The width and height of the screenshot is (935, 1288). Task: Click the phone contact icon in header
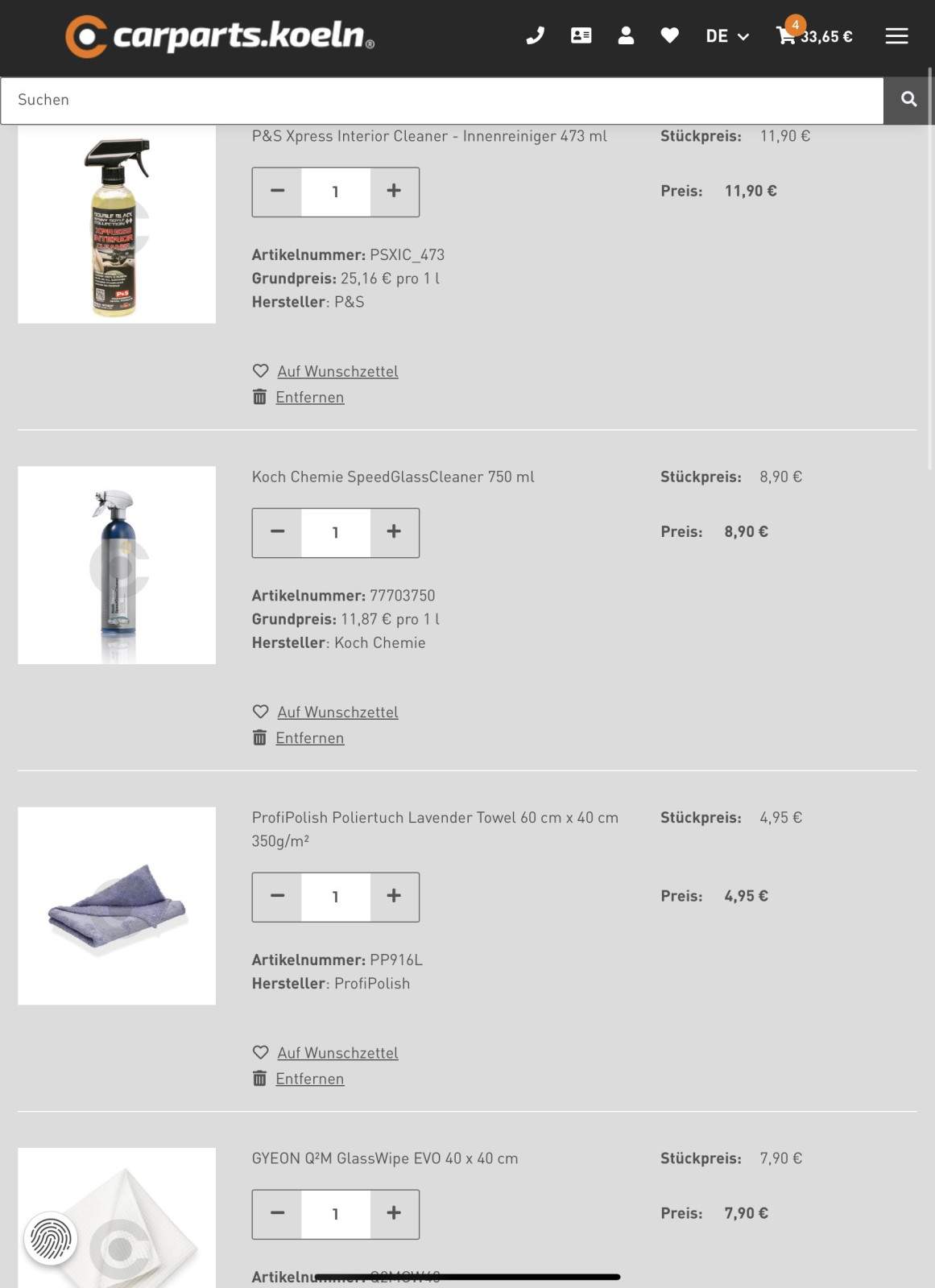535,35
